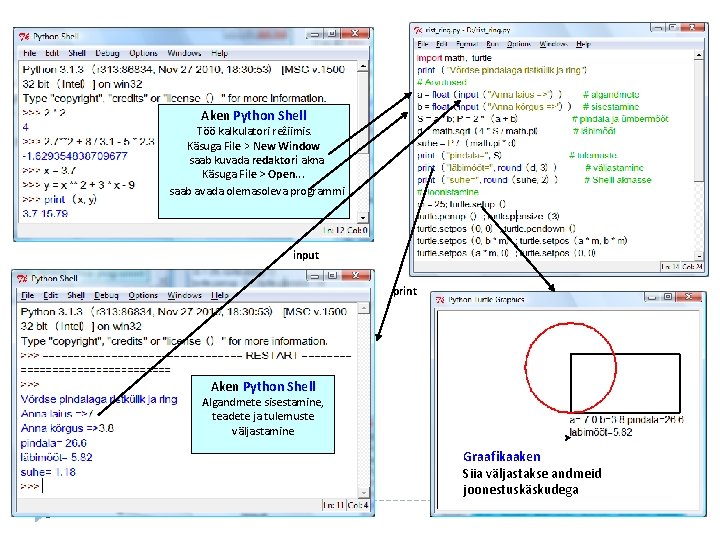Minimize the bottom Python Shell window
This screenshot has width=720, height=540.
pos(315,276)
